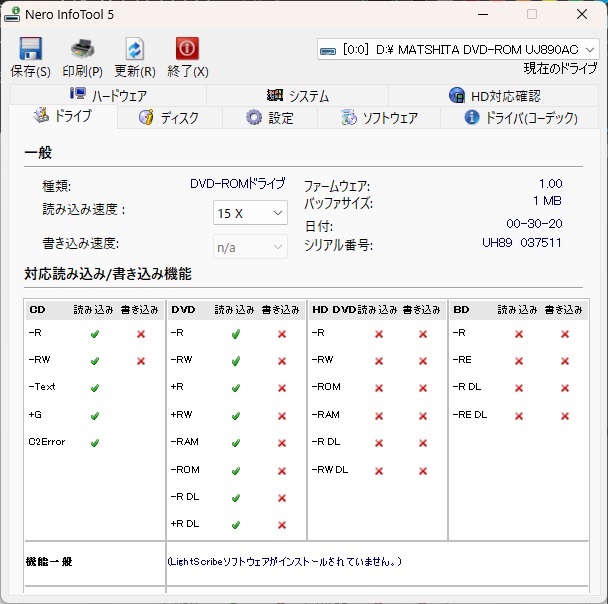Click the 設定 tab gear icon

click(x=254, y=117)
